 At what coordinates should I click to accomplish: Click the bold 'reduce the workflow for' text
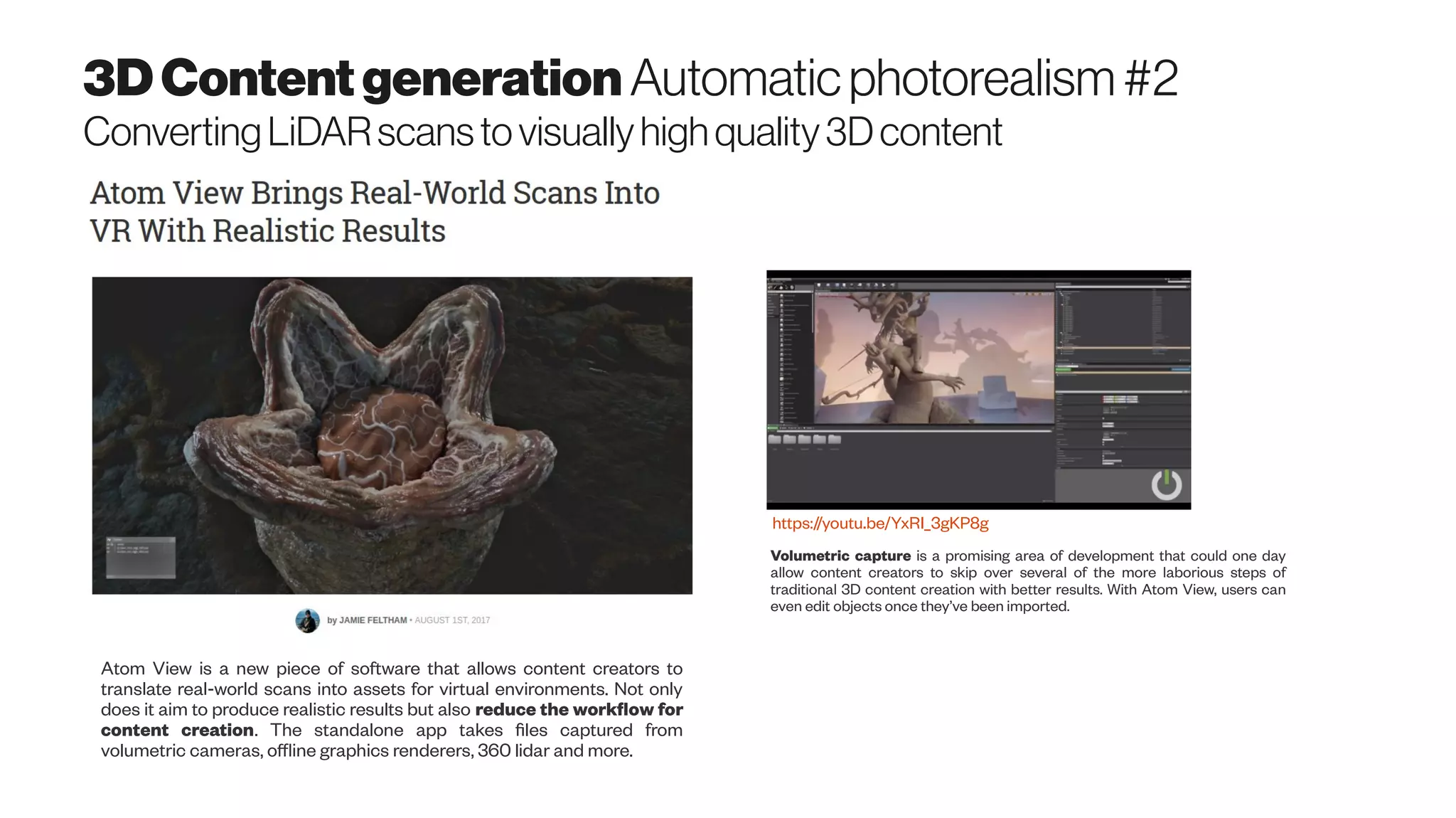[579, 710]
